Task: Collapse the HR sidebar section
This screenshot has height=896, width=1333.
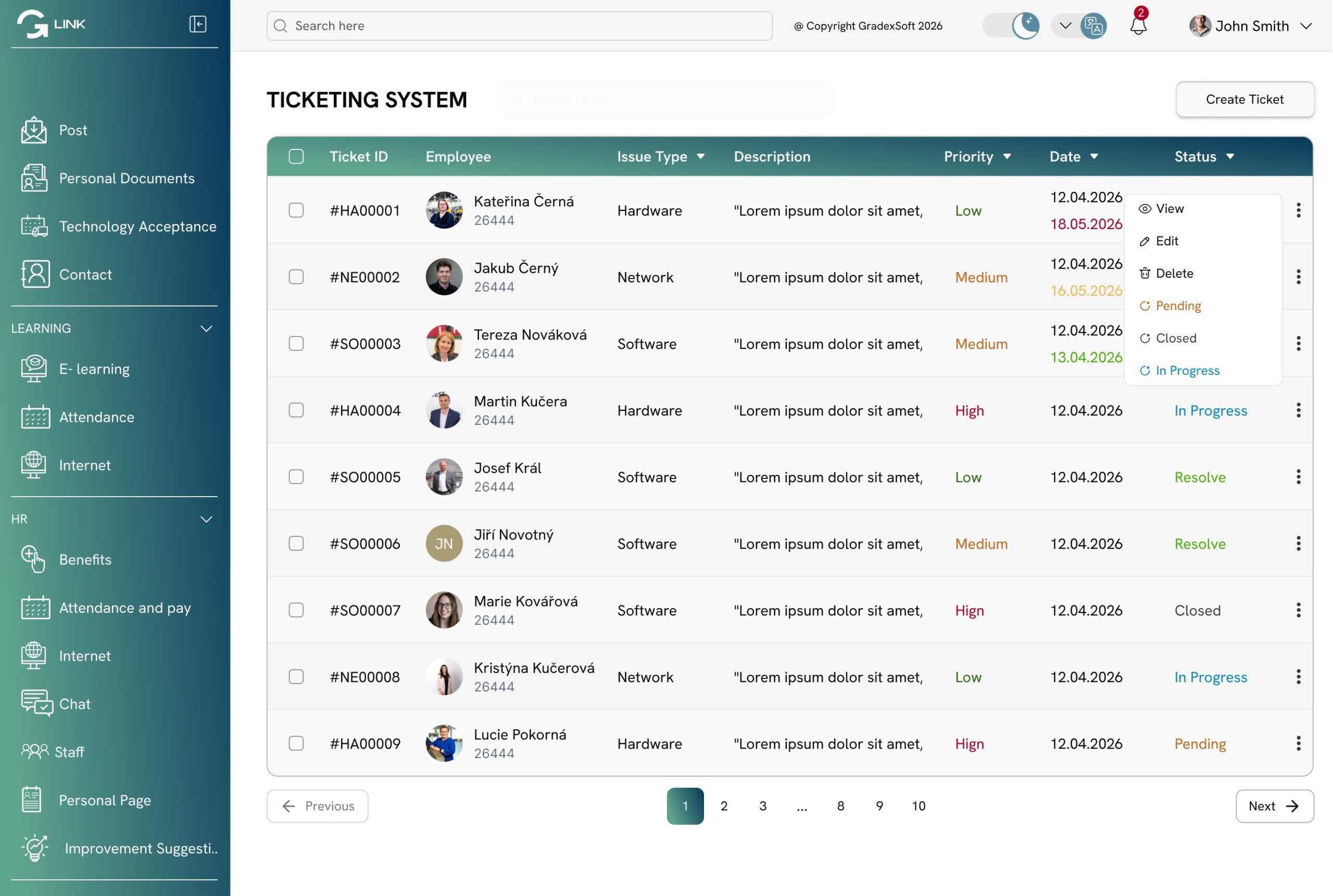Action: click(206, 519)
